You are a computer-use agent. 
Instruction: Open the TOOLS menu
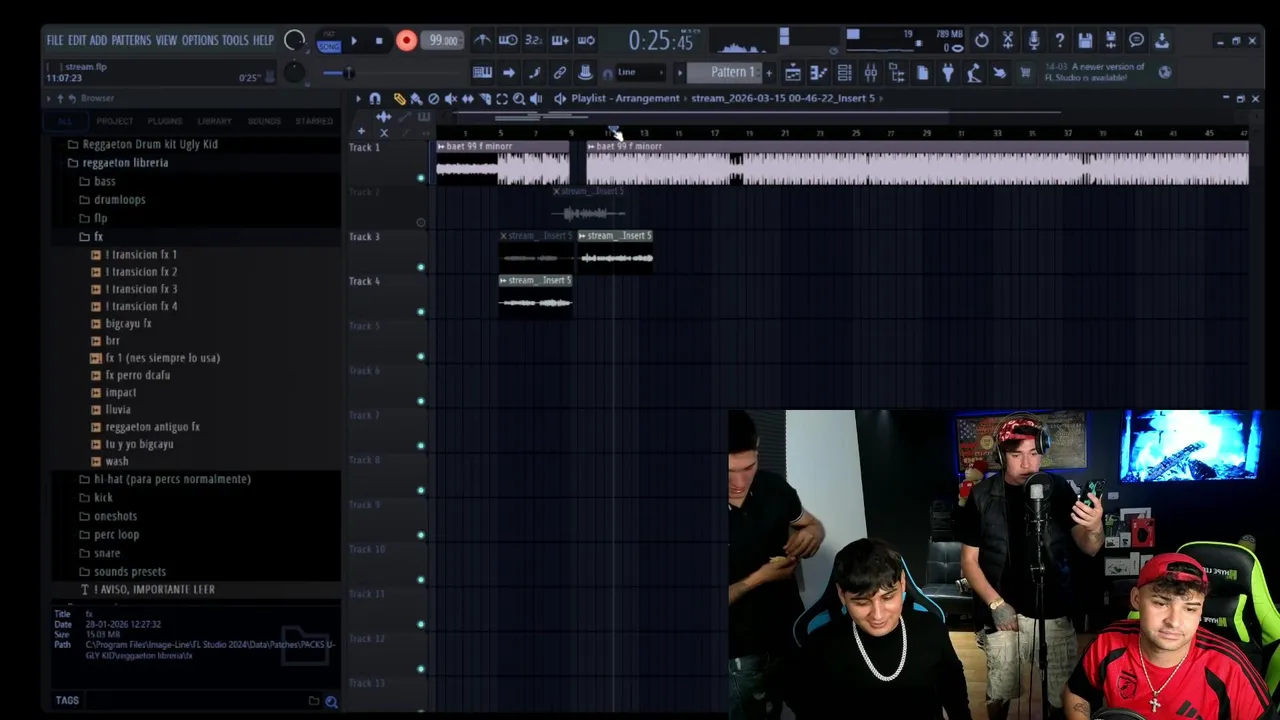[235, 40]
